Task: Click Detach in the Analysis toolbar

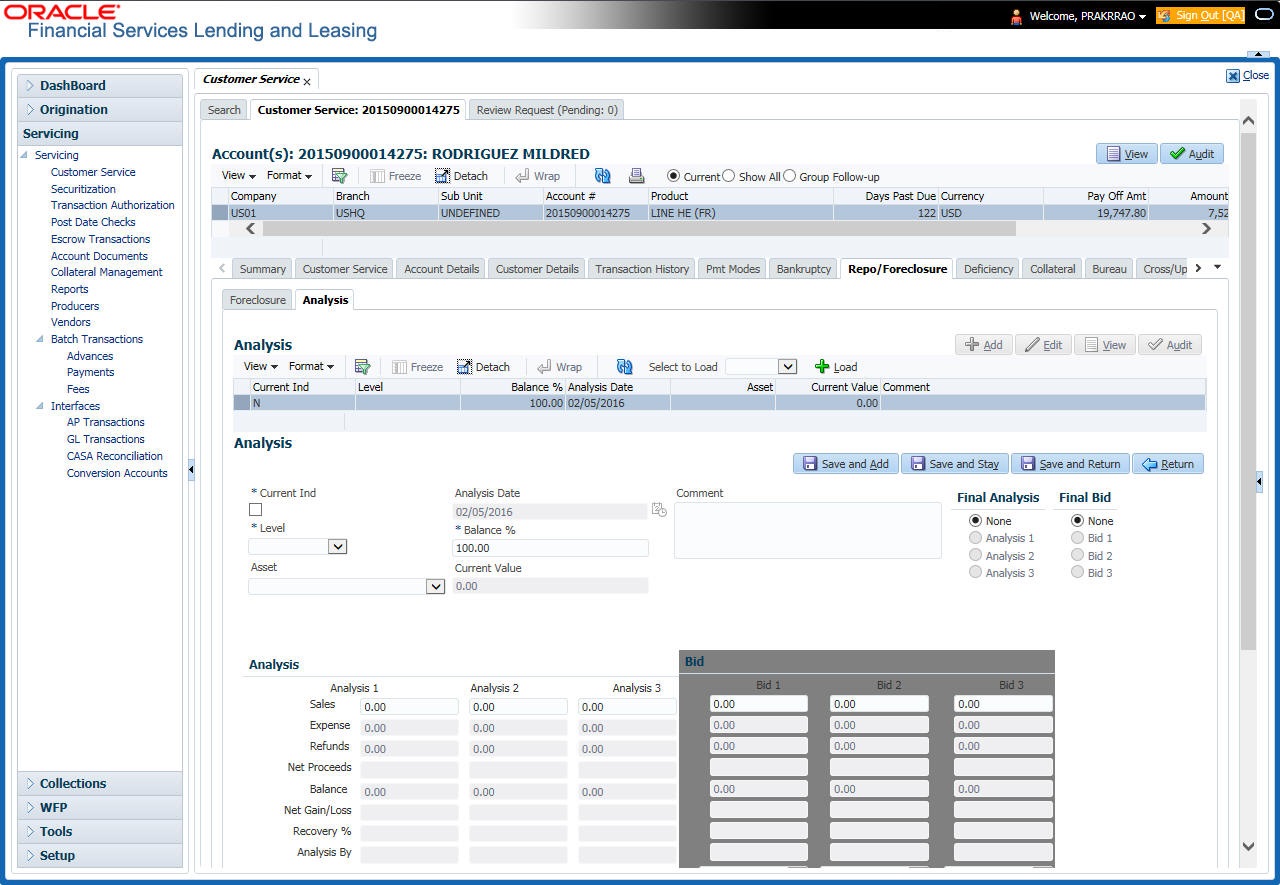Action: pos(484,367)
